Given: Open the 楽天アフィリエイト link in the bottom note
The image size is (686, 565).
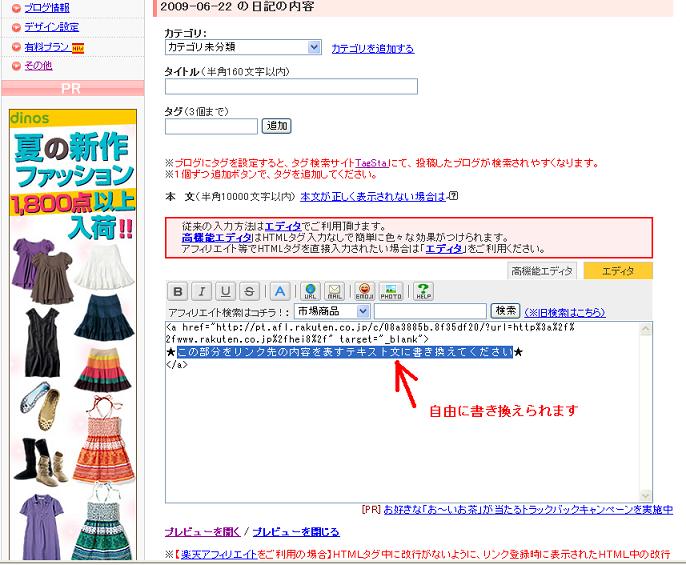Looking at the screenshot, I should point(219,554).
